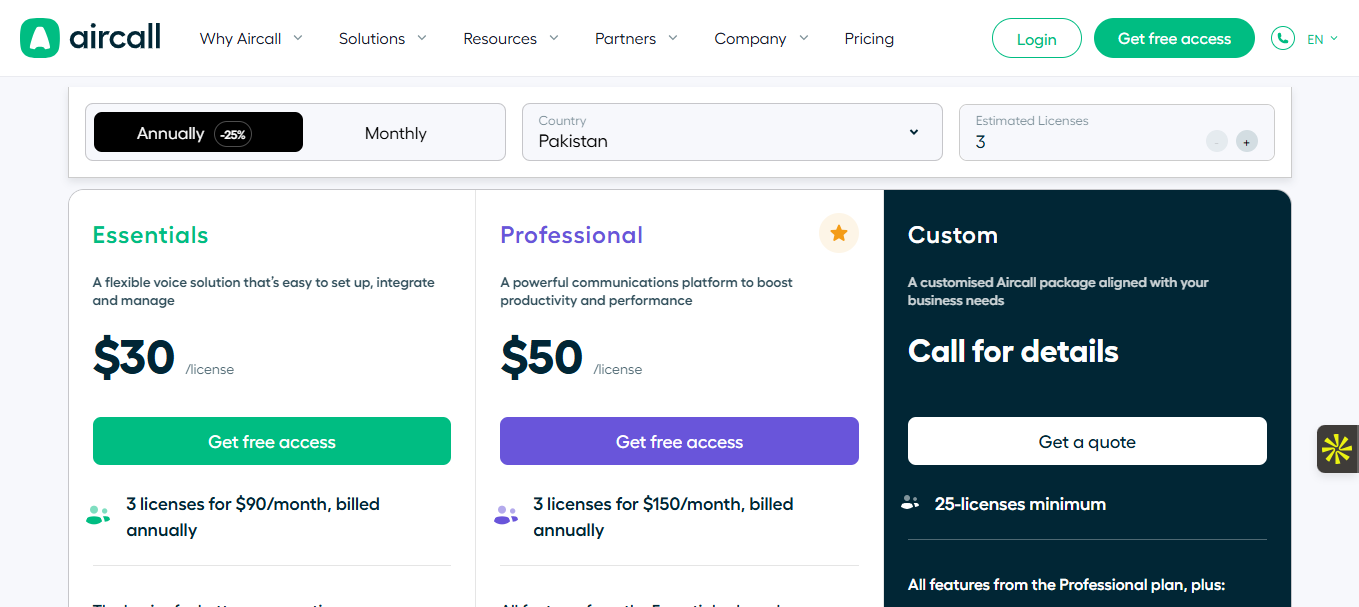Expand the Why Aircall menu

coord(250,39)
